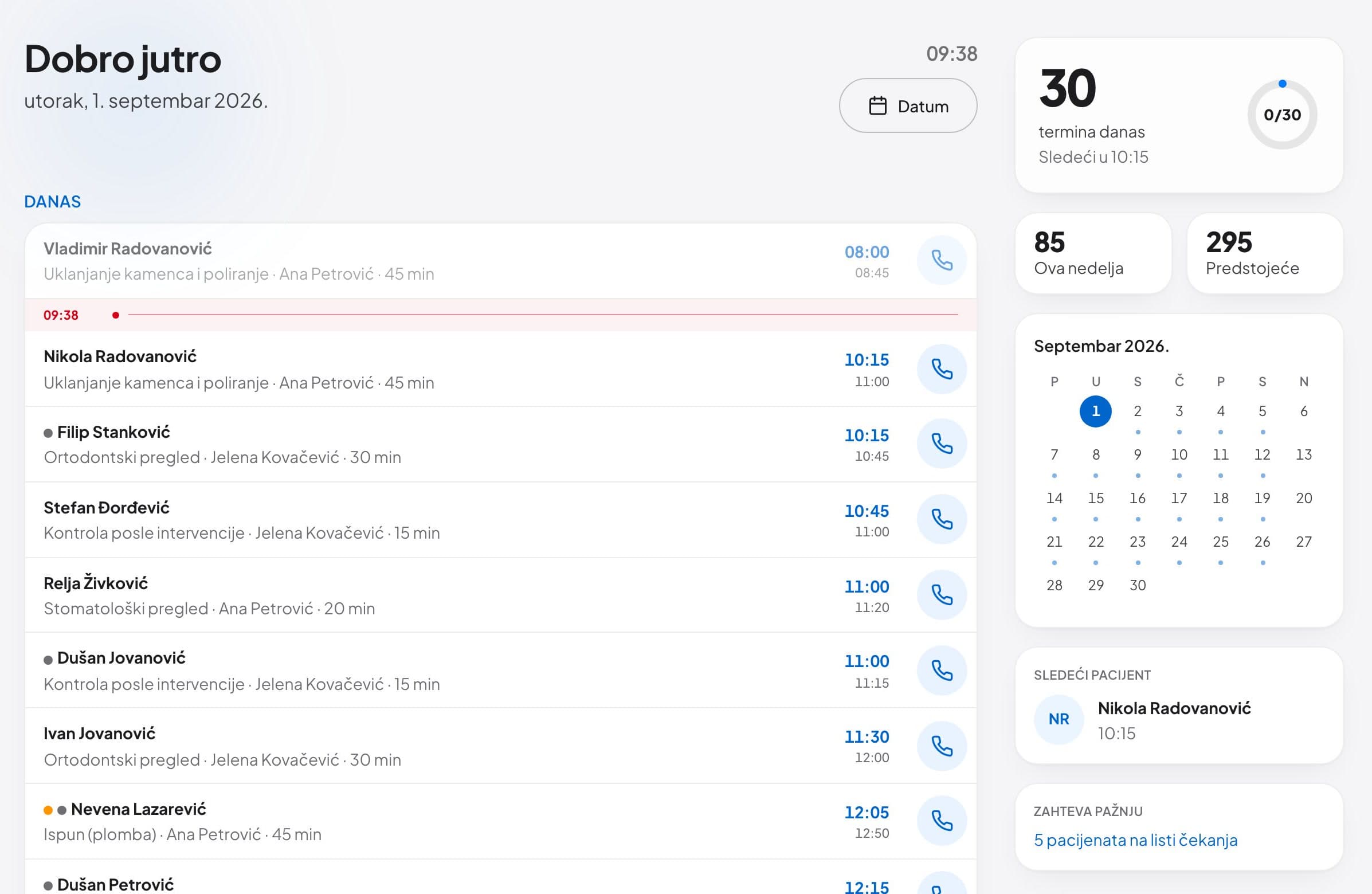1372x894 pixels.
Task: Click the DANAS section heading
Action: click(x=53, y=202)
